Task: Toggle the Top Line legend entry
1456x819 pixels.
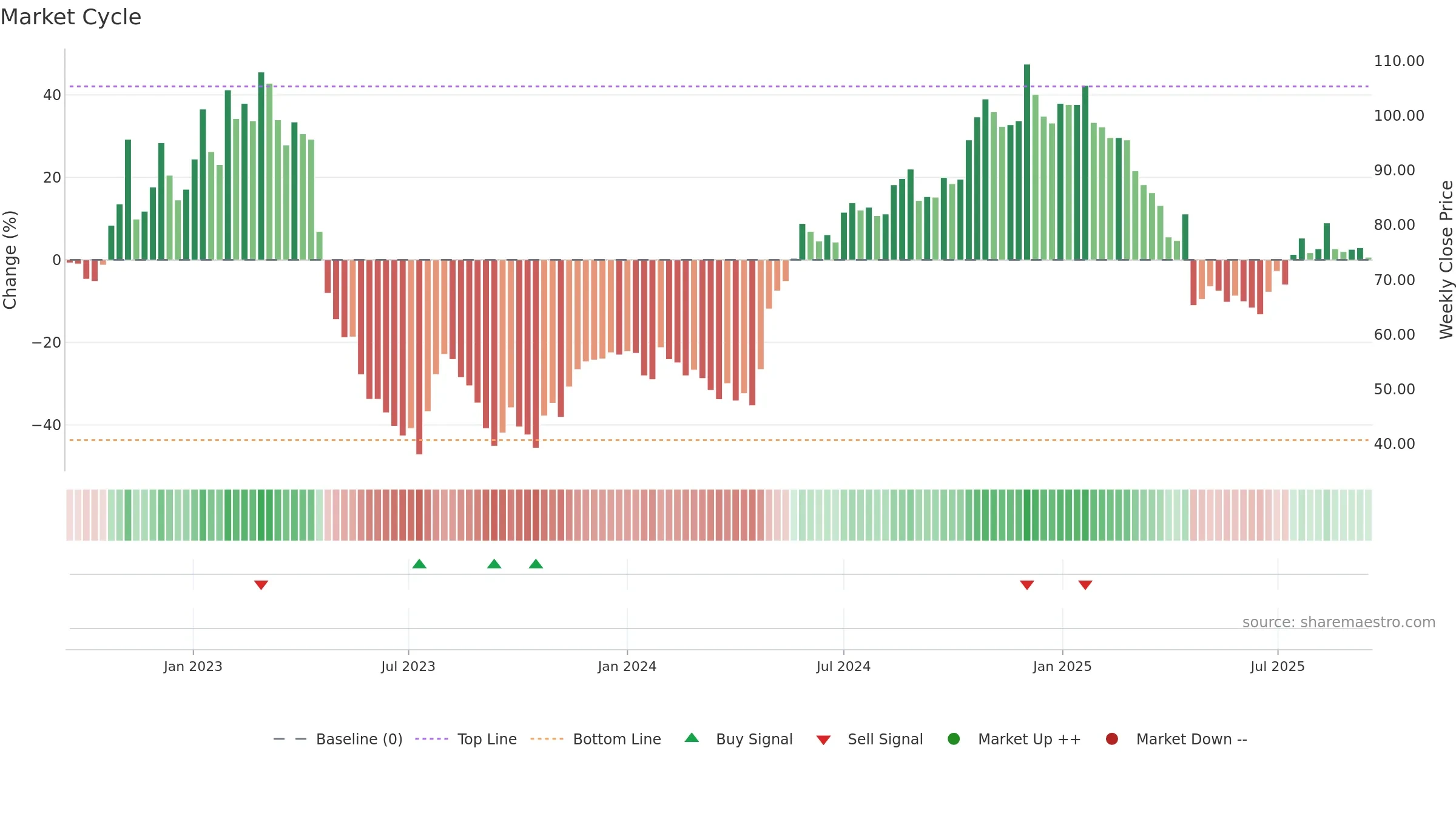Action: (x=466, y=739)
